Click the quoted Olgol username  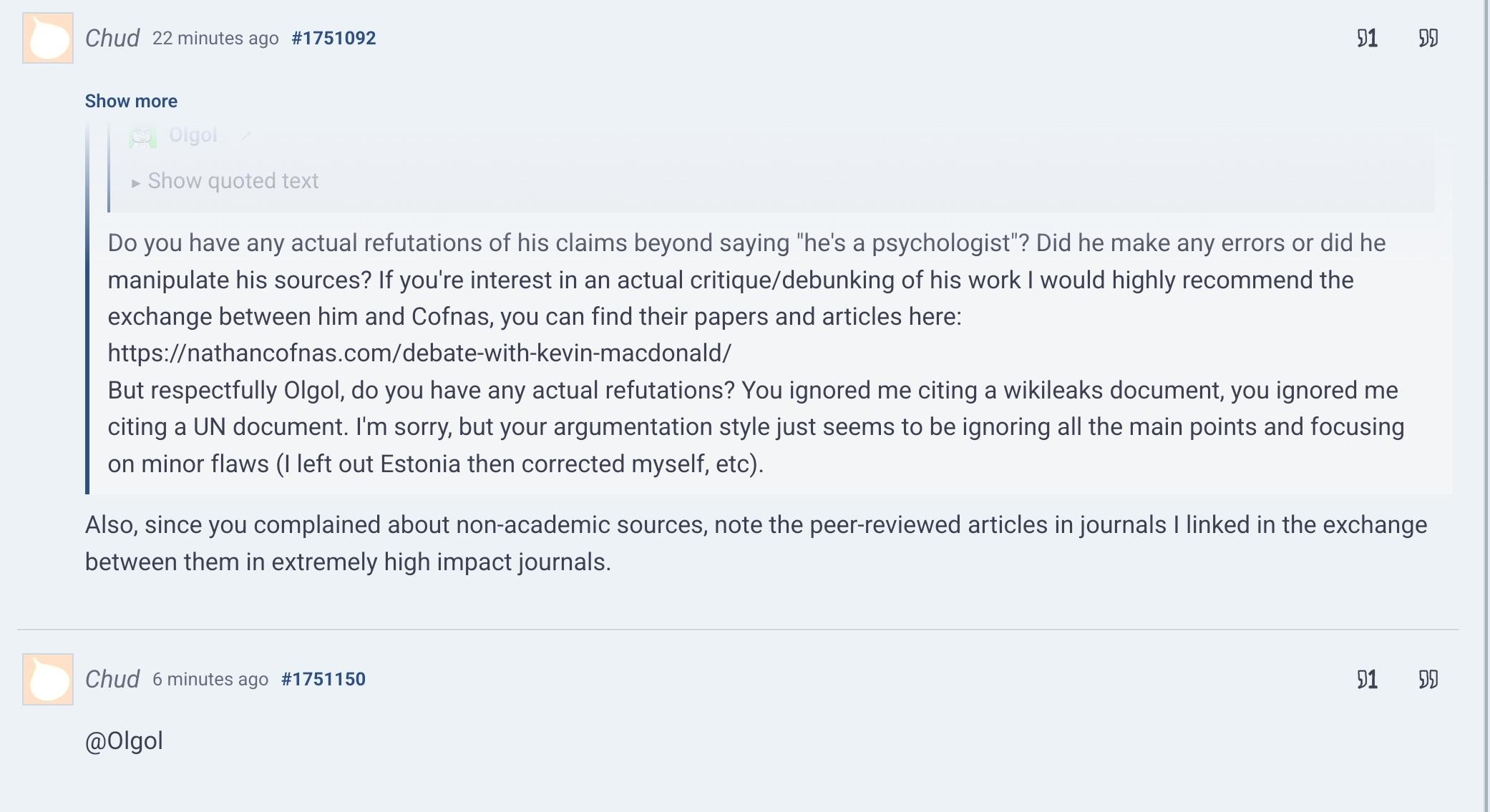[x=193, y=135]
